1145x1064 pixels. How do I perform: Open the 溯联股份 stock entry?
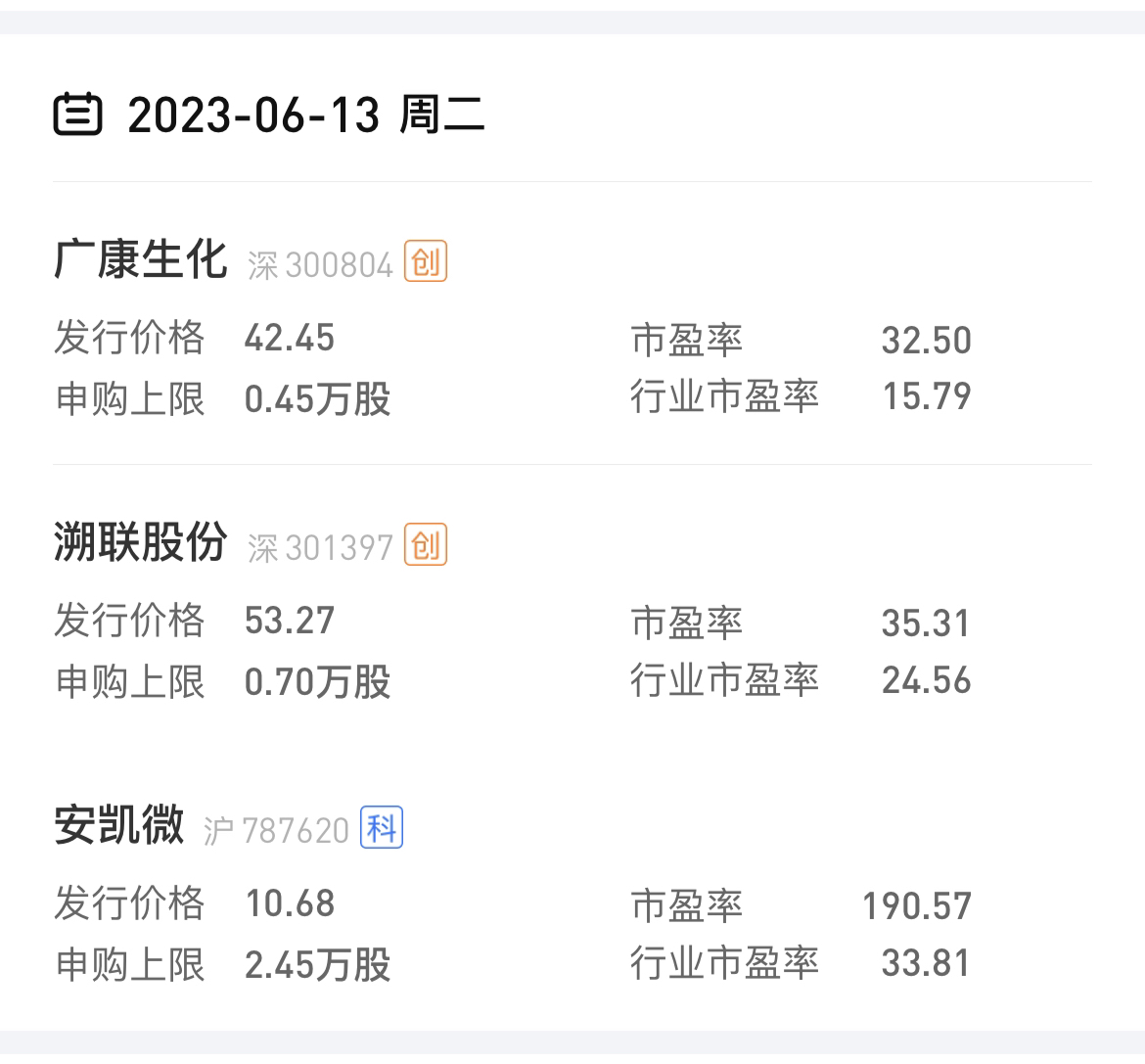click(140, 543)
